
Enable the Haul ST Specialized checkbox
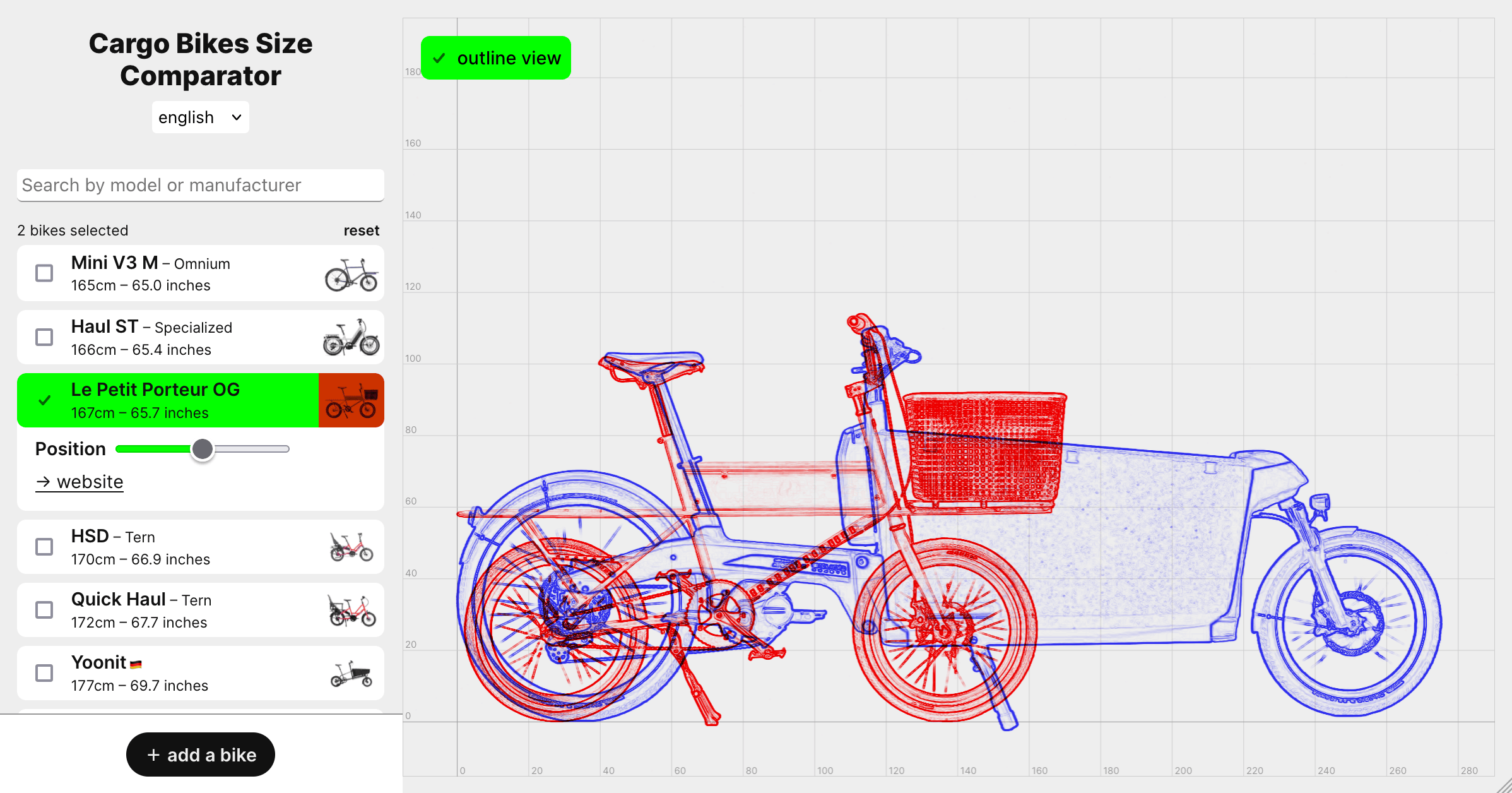pos(44,337)
